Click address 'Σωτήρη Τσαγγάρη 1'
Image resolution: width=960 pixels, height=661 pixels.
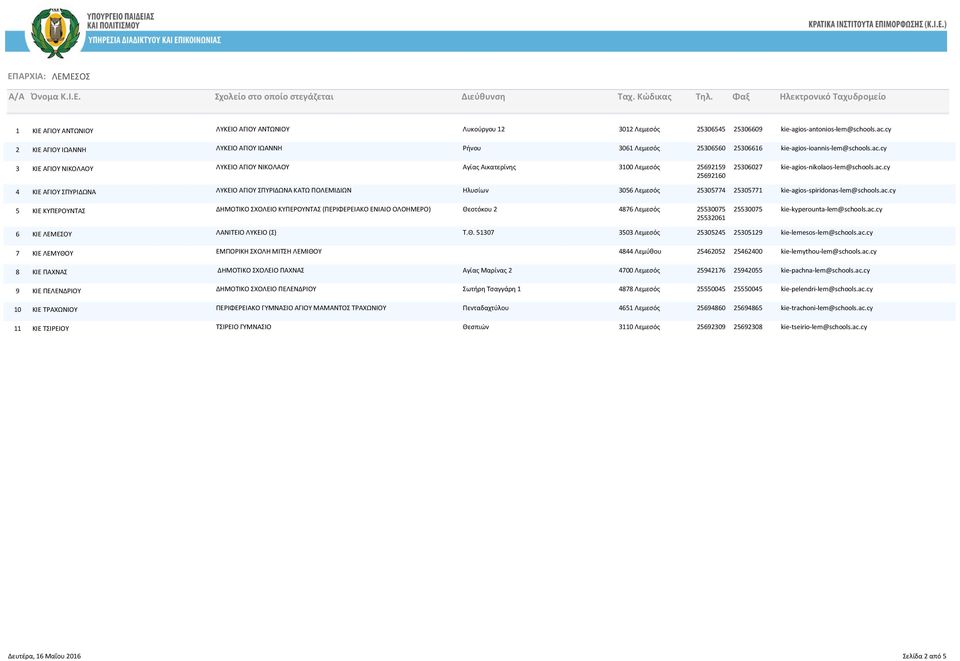(492, 289)
